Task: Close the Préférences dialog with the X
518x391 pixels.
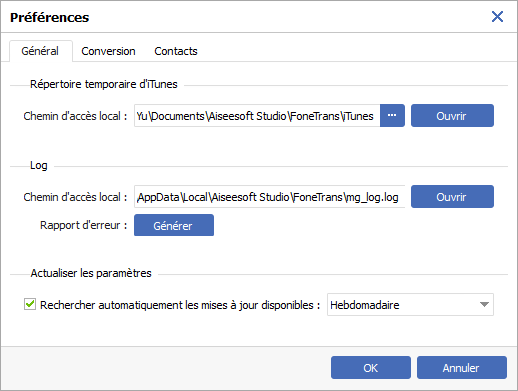Action: [x=497, y=16]
